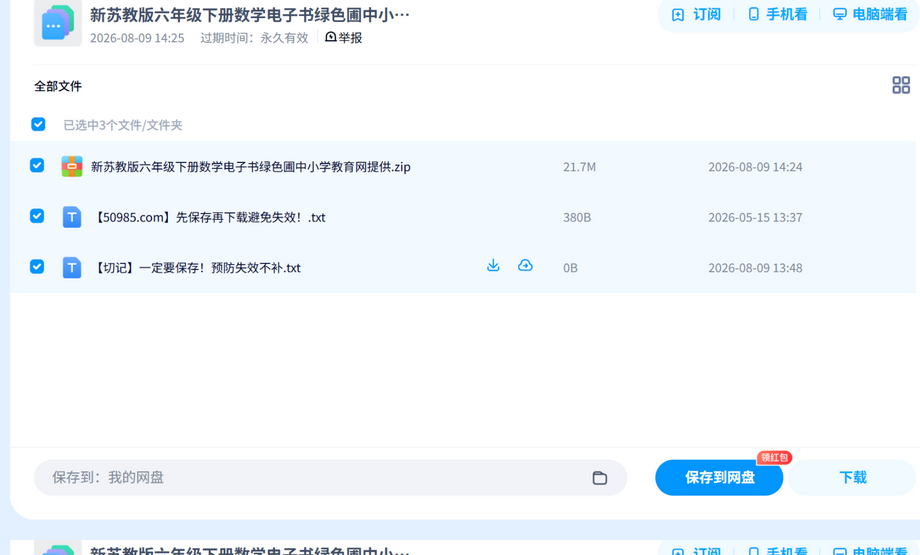Click the 全部文件 breadcrumb label

point(58,86)
